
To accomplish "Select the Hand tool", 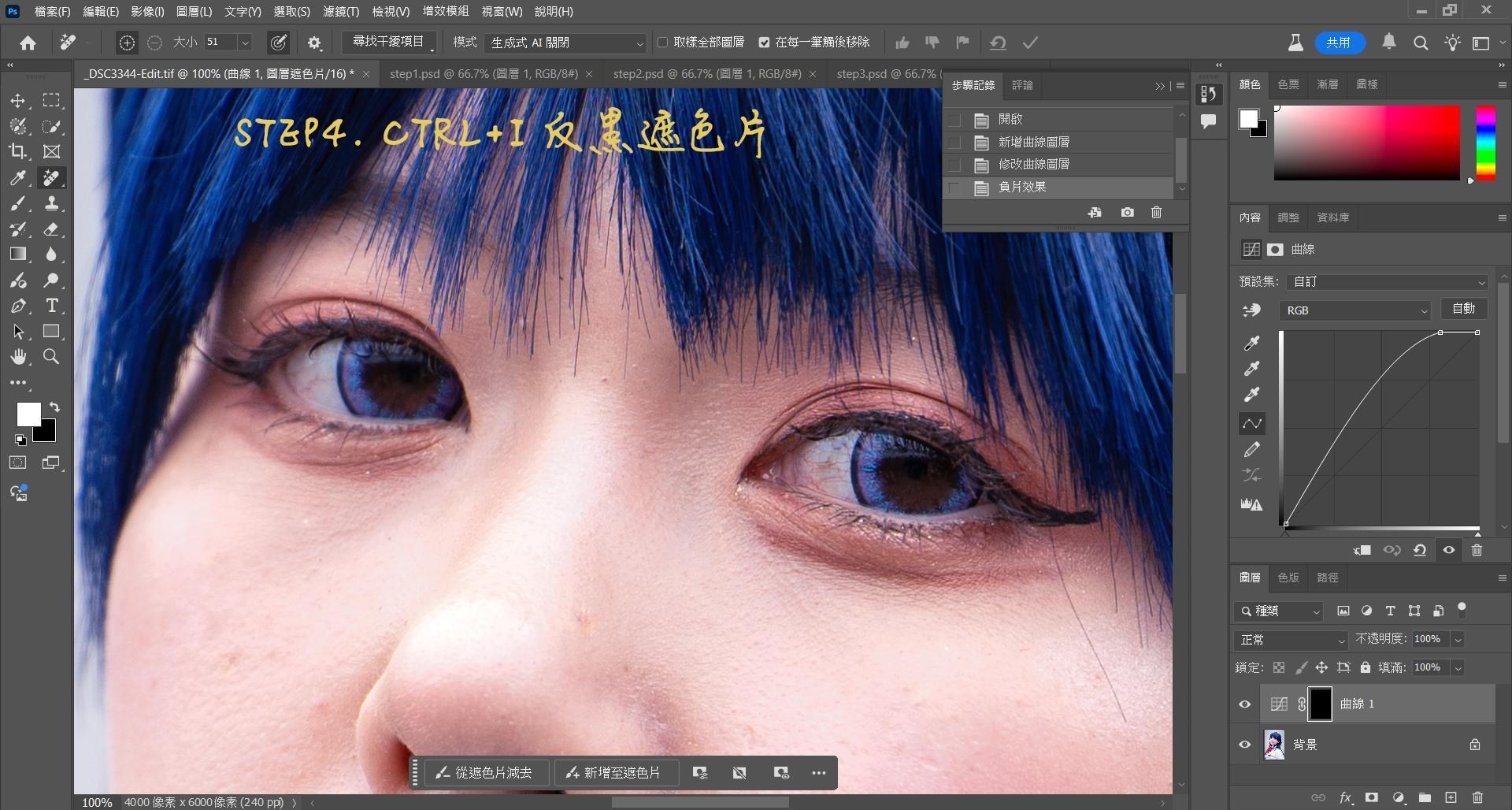I will tap(17, 357).
